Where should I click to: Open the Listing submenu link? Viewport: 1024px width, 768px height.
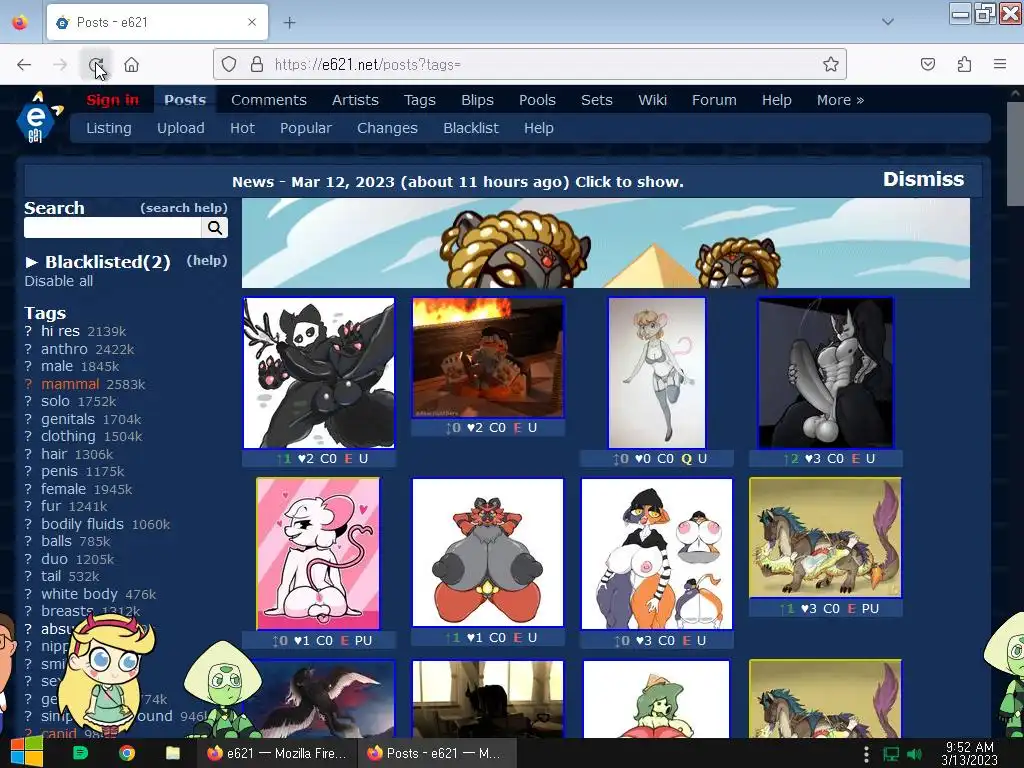pos(108,128)
